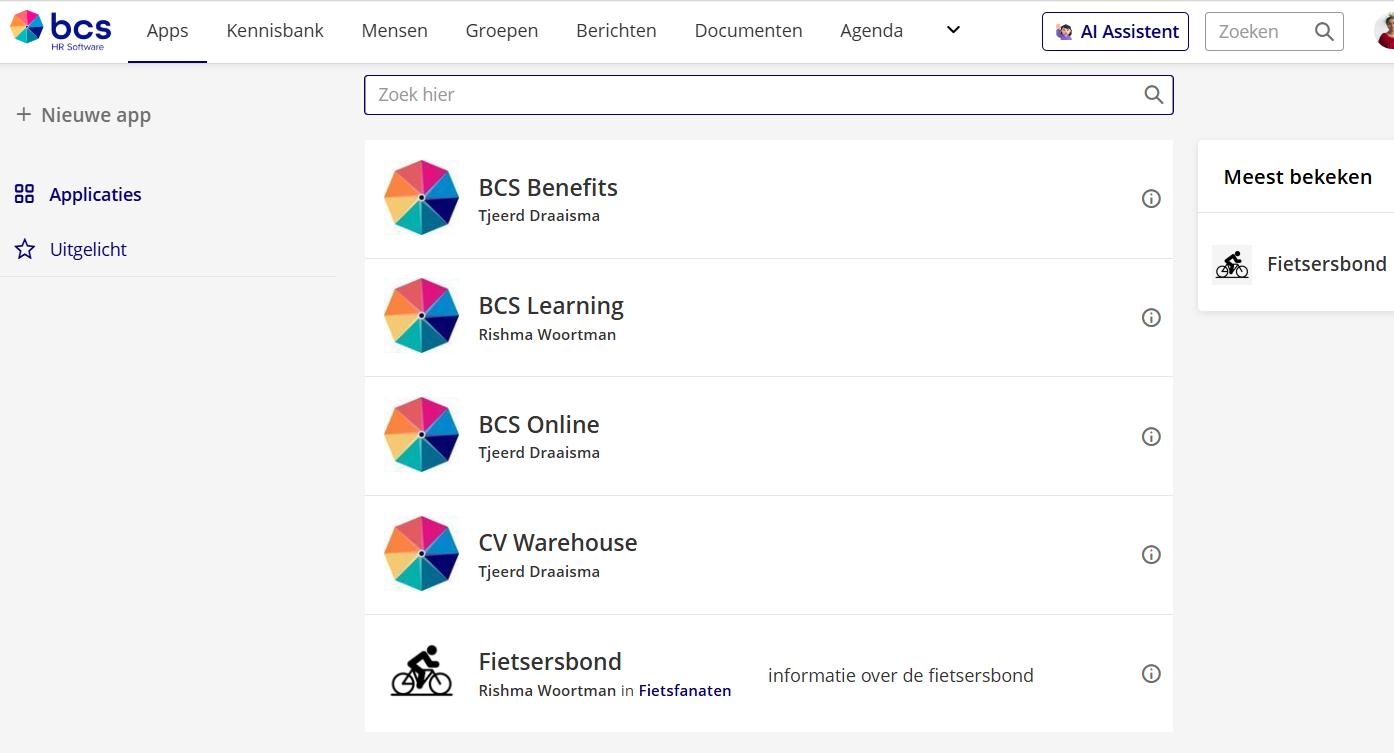Click magnifier icon in top Zoeken box

pos(1324,32)
